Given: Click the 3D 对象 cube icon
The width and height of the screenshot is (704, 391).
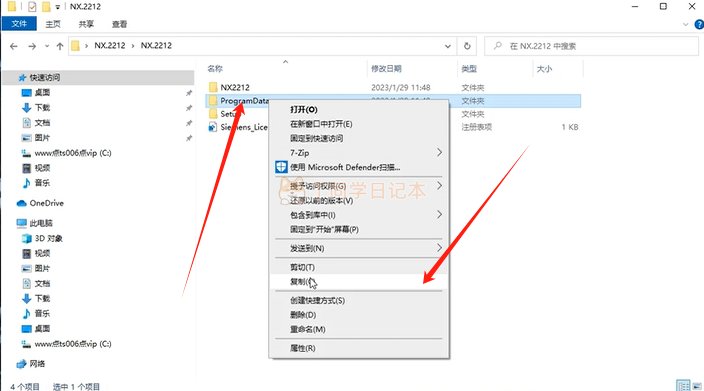Looking at the screenshot, I should (26, 238).
